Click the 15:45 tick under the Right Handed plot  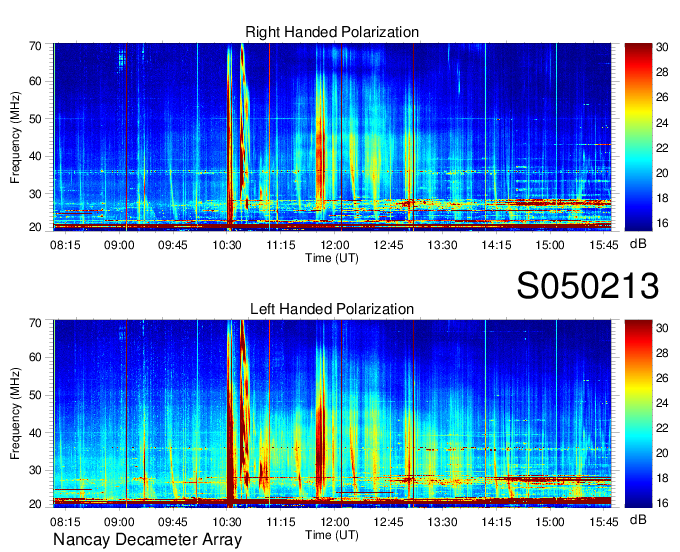[604, 245]
